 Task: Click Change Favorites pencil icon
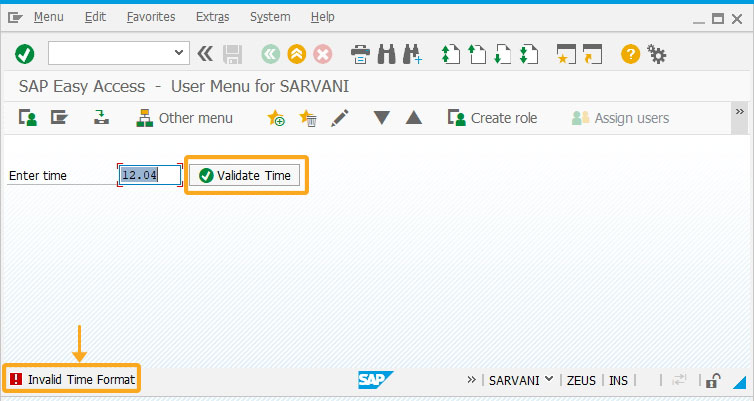[x=339, y=118]
